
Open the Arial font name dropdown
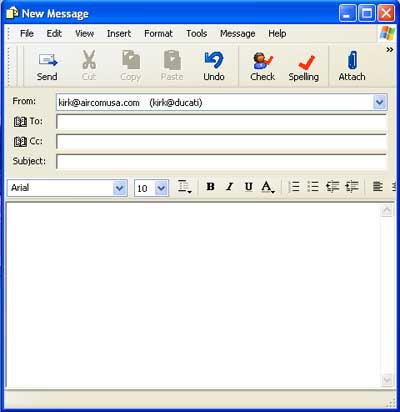pyautogui.click(x=120, y=188)
